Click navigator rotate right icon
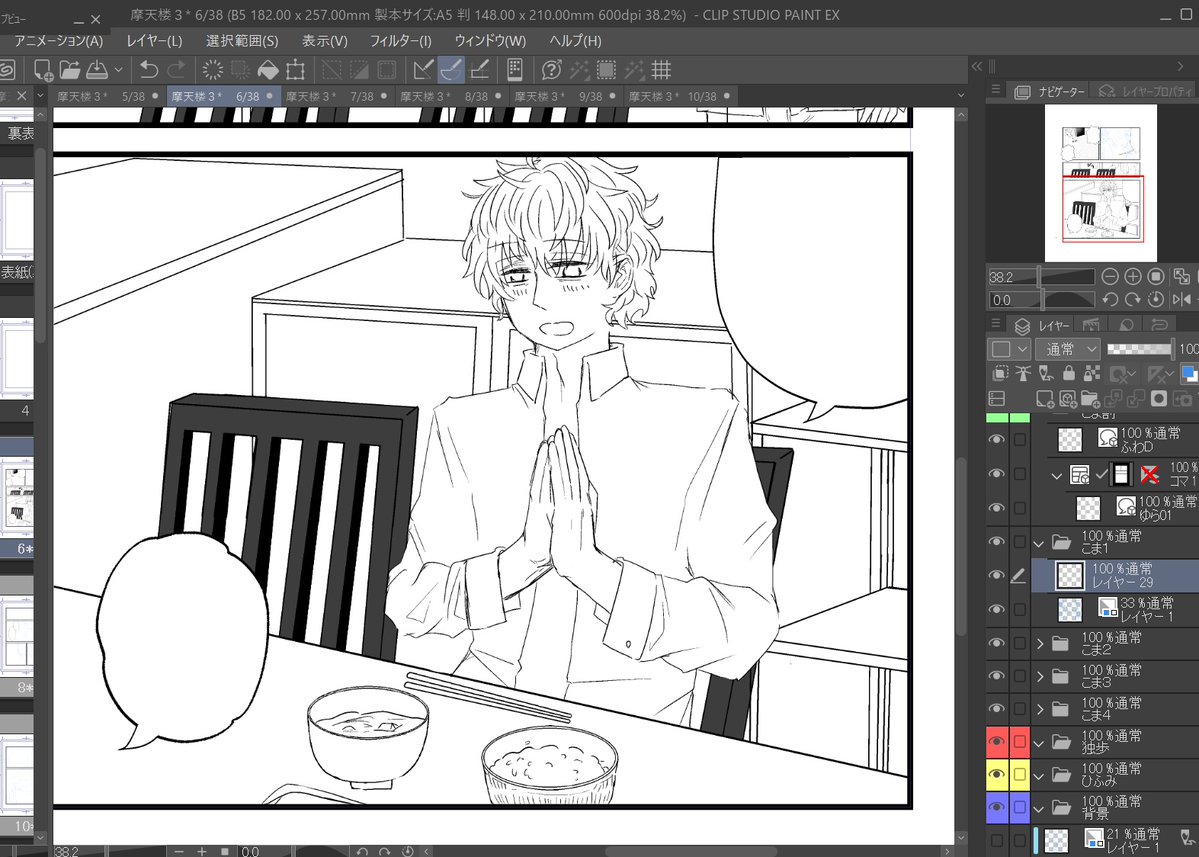The height and width of the screenshot is (857, 1199). [x=1133, y=300]
